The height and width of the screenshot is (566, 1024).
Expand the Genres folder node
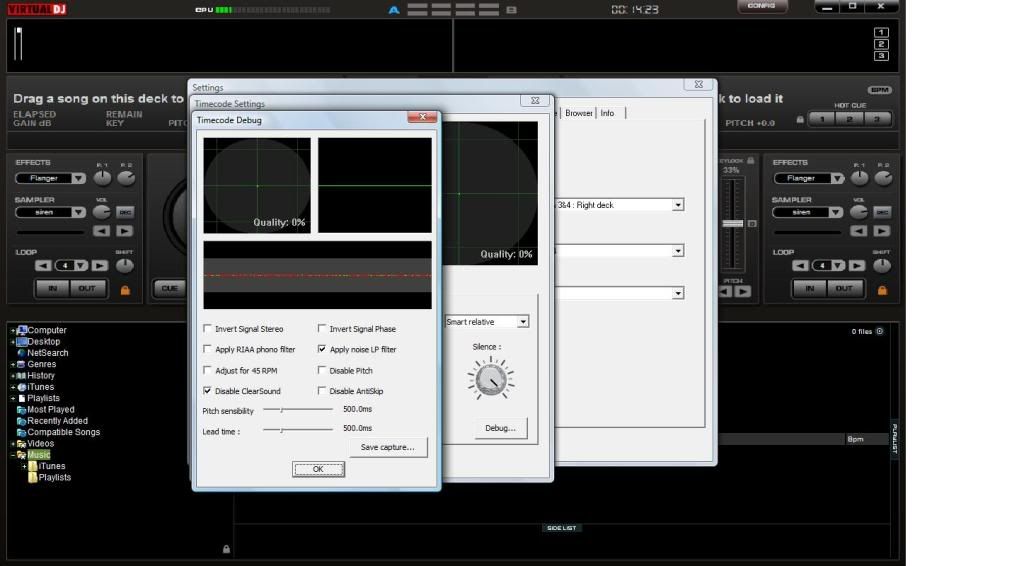point(12,364)
